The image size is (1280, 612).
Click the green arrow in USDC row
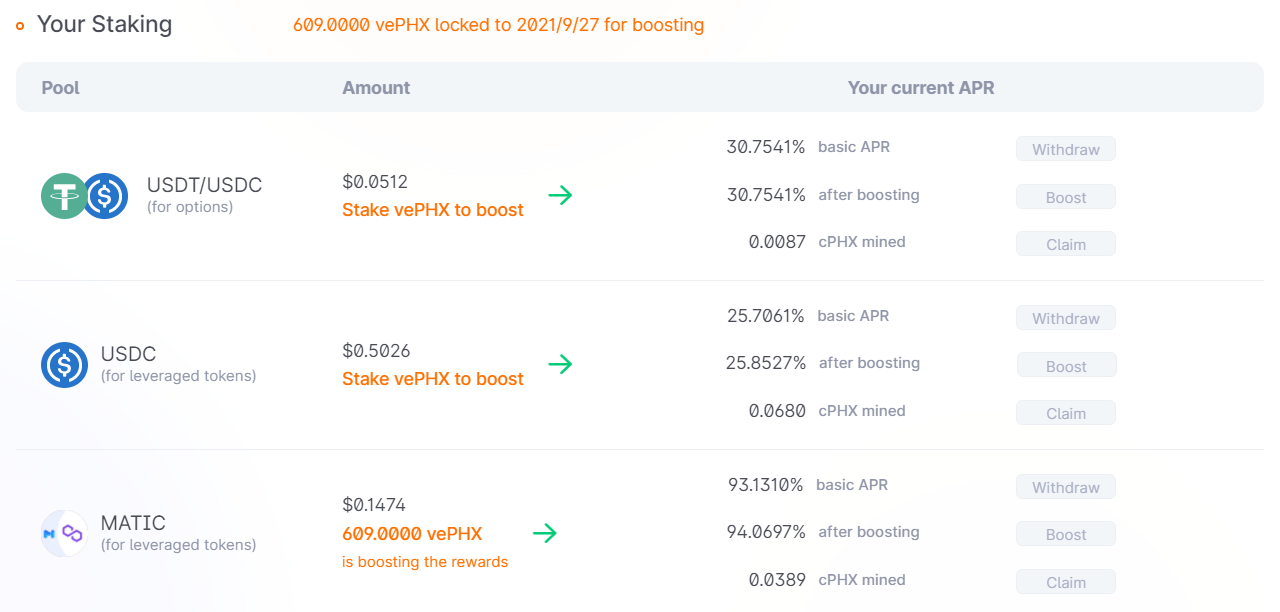[x=561, y=364]
